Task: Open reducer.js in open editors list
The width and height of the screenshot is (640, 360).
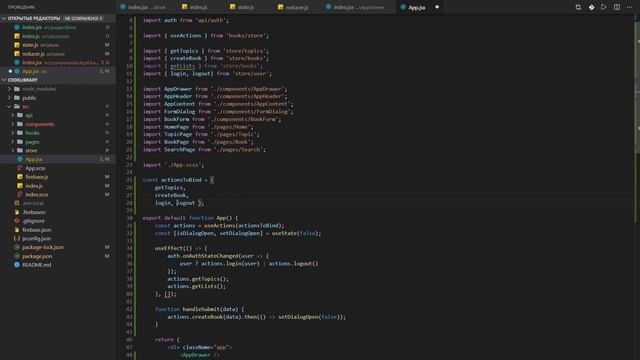Action: point(58,53)
